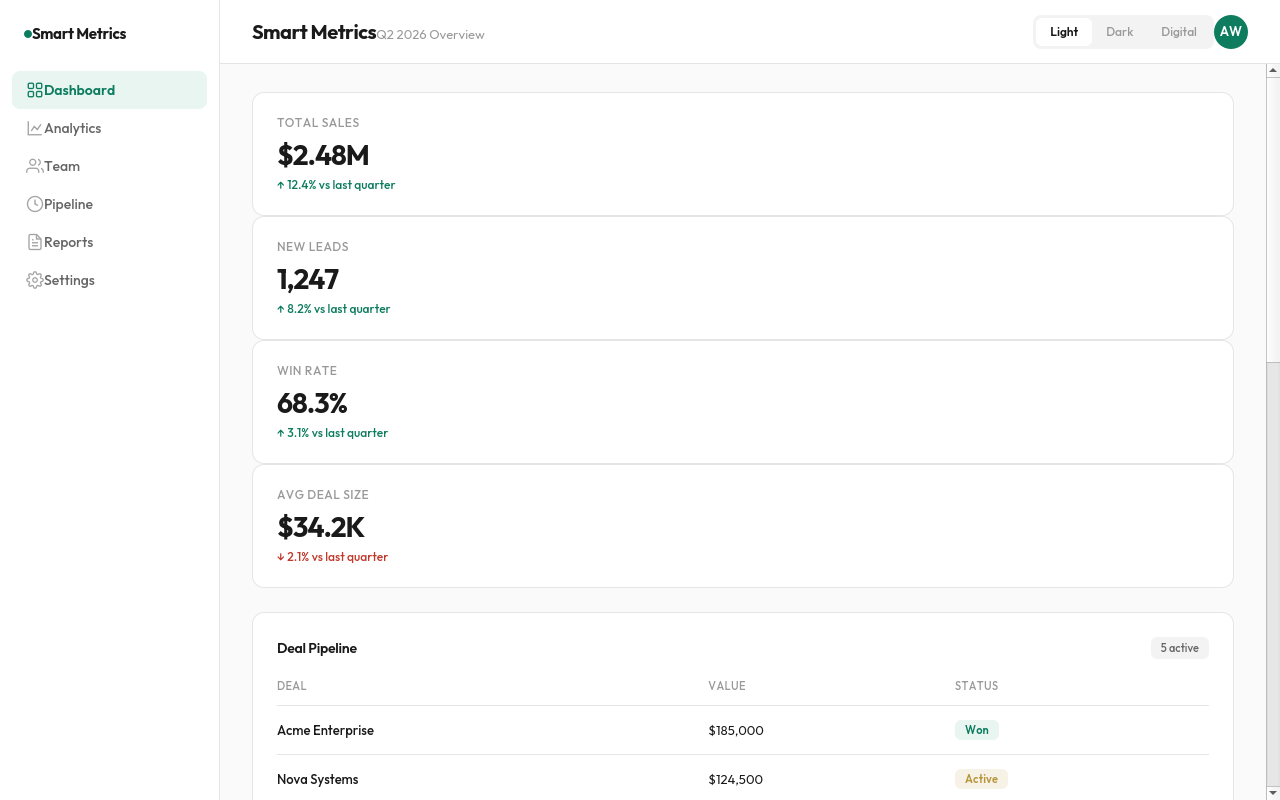
Task: Select the Analytics chart icon
Action: [33, 128]
